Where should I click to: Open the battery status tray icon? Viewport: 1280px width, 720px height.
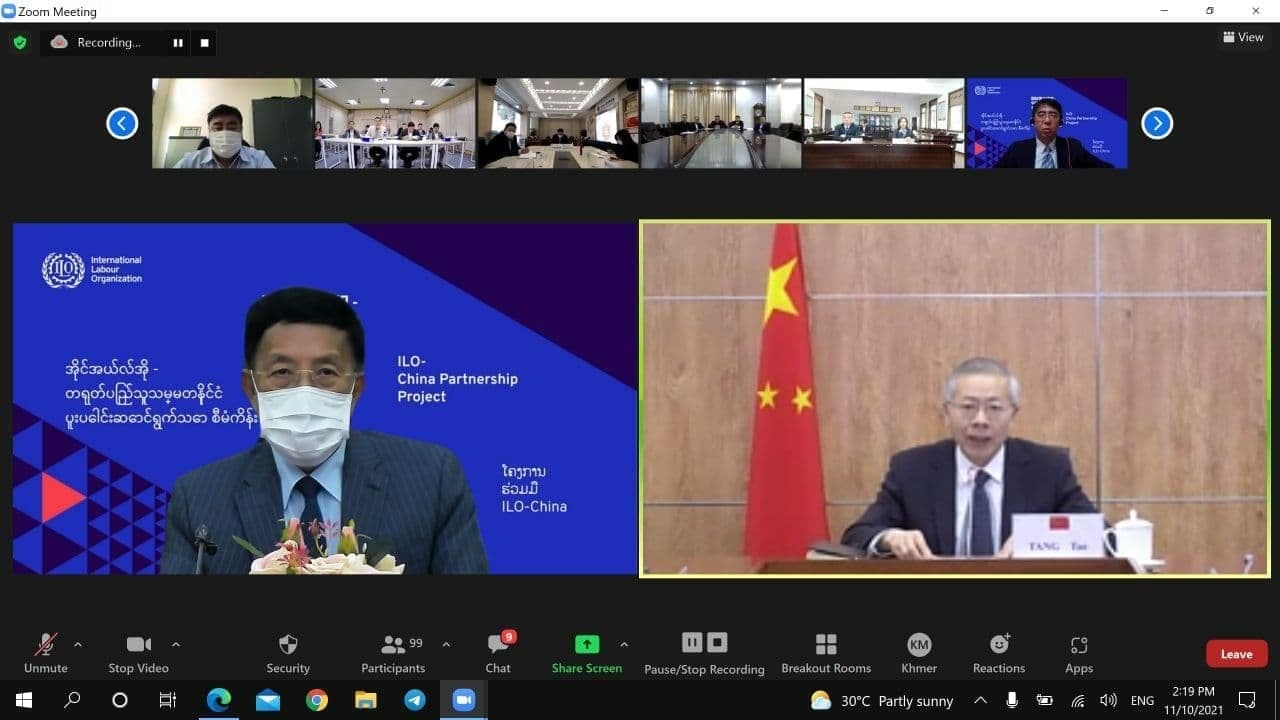(1044, 700)
